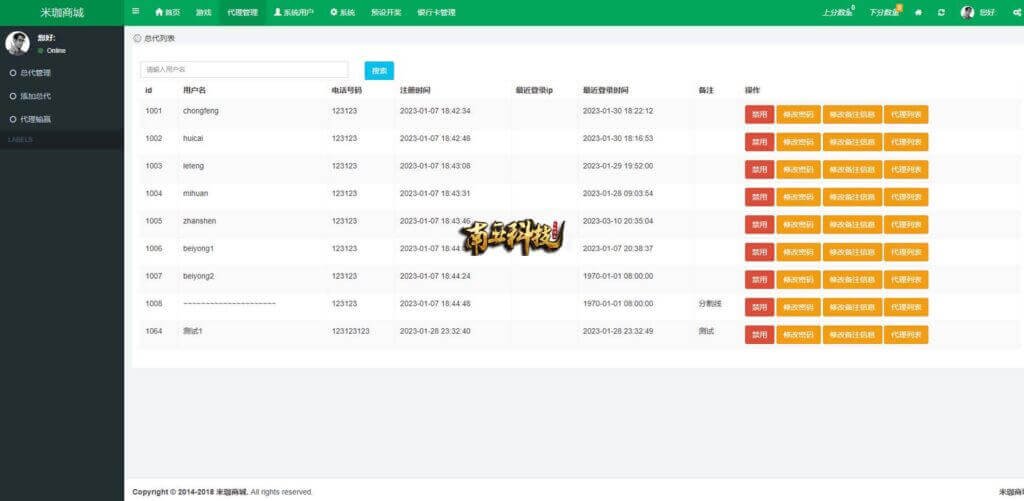Click 修改密码 for user huicai
1024x501 pixels.
(x=797, y=142)
